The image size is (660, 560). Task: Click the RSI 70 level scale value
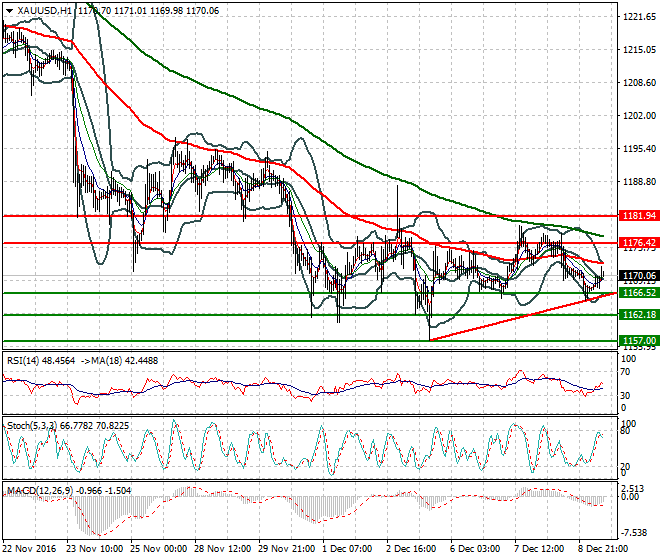(625, 372)
